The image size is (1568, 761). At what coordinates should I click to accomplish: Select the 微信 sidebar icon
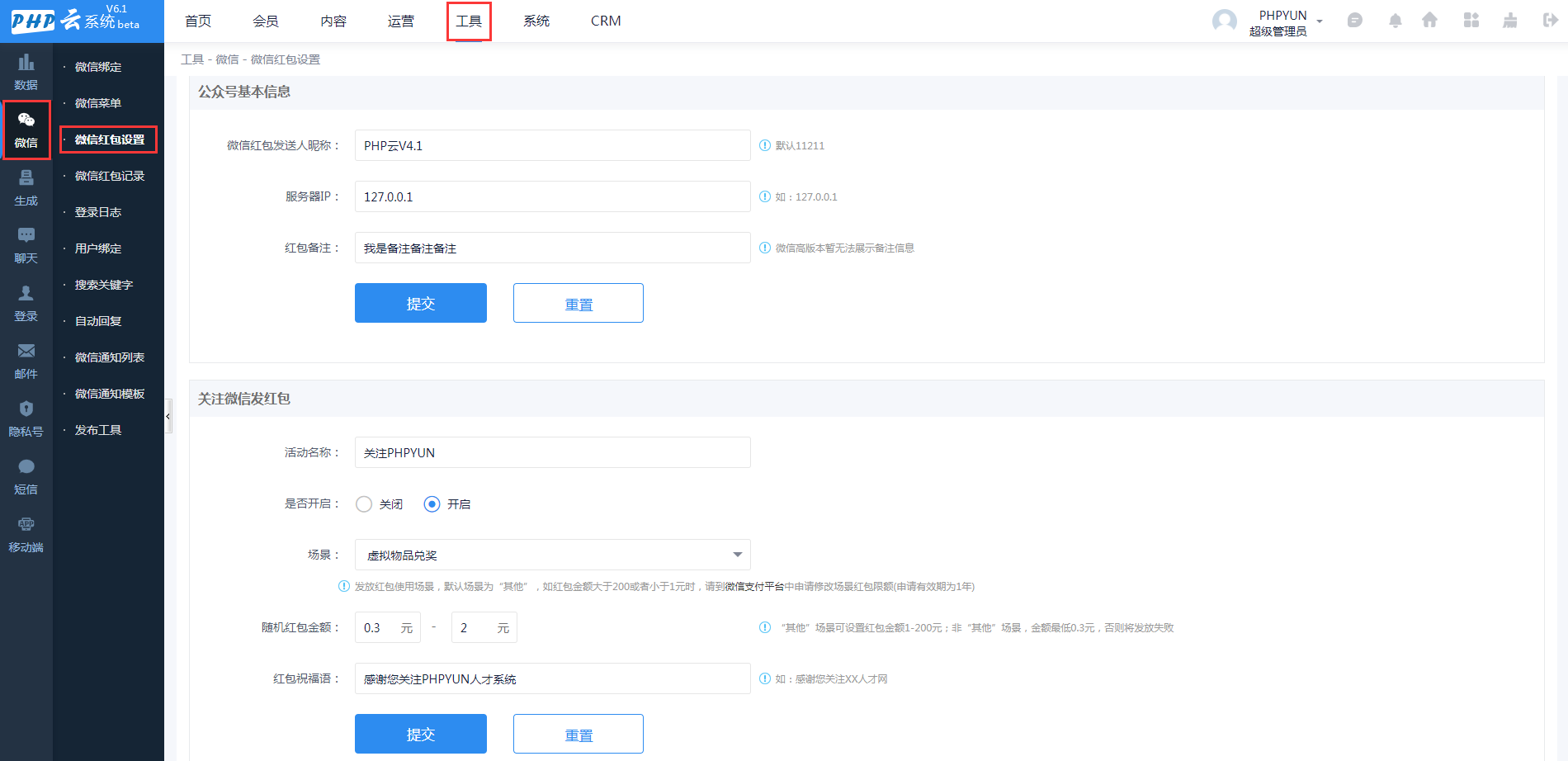26,130
